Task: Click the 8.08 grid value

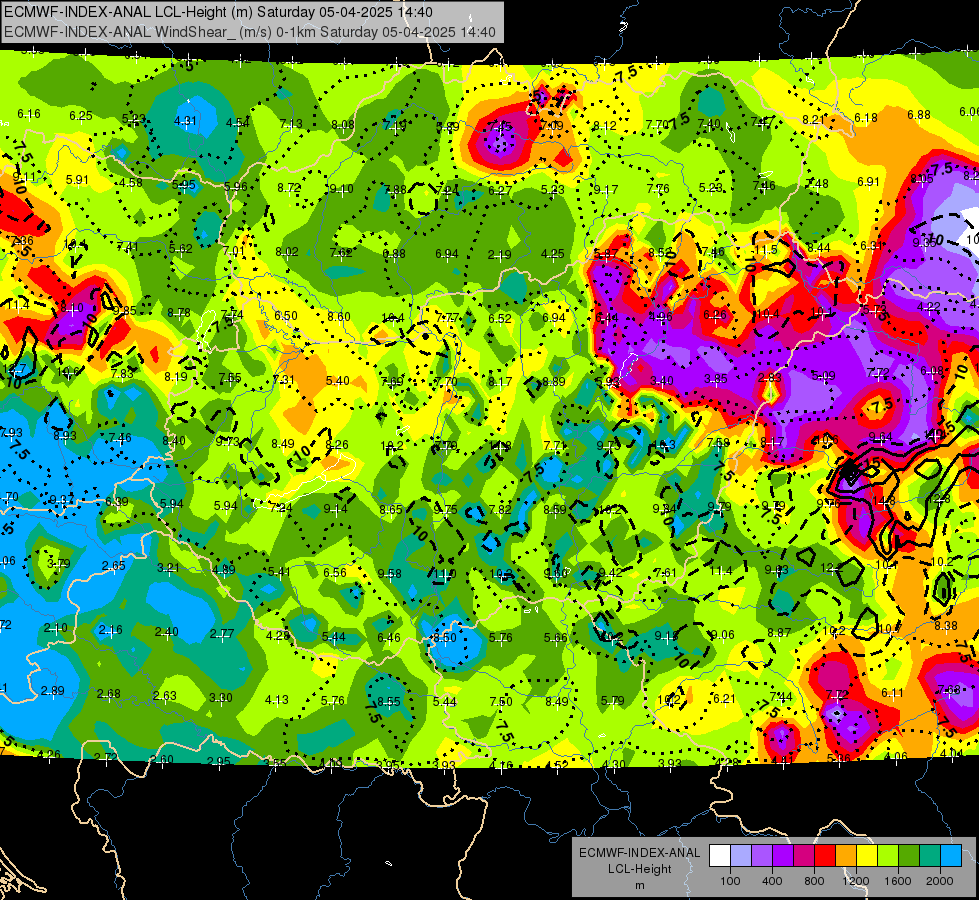Action: click(343, 125)
